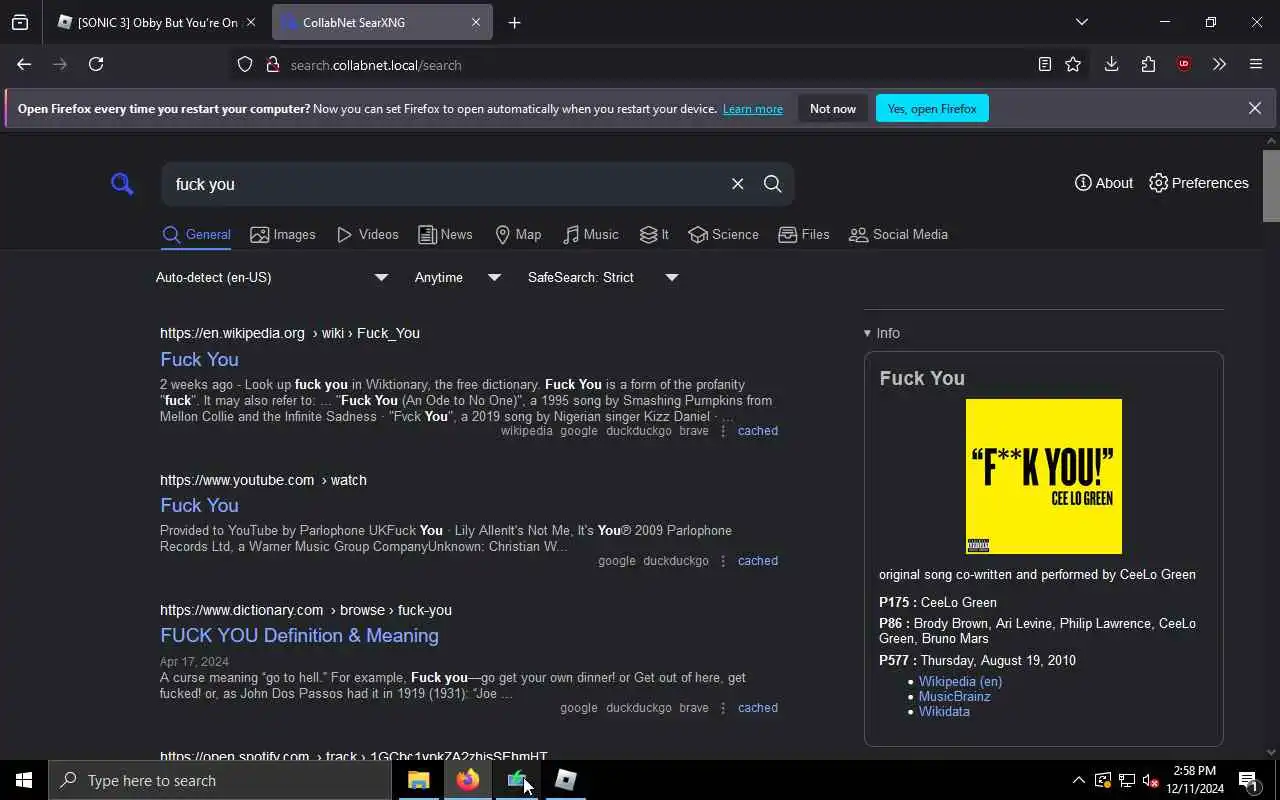
Task: Close the CollabNet SearXNG tab
Action: tap(476, 22)
